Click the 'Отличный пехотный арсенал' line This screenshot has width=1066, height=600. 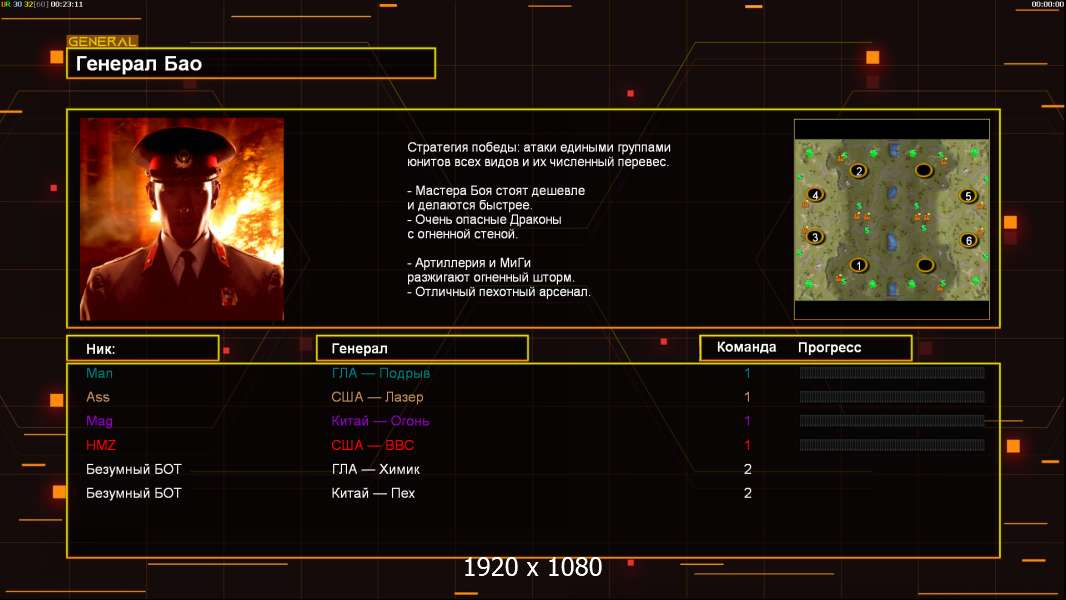499,292
